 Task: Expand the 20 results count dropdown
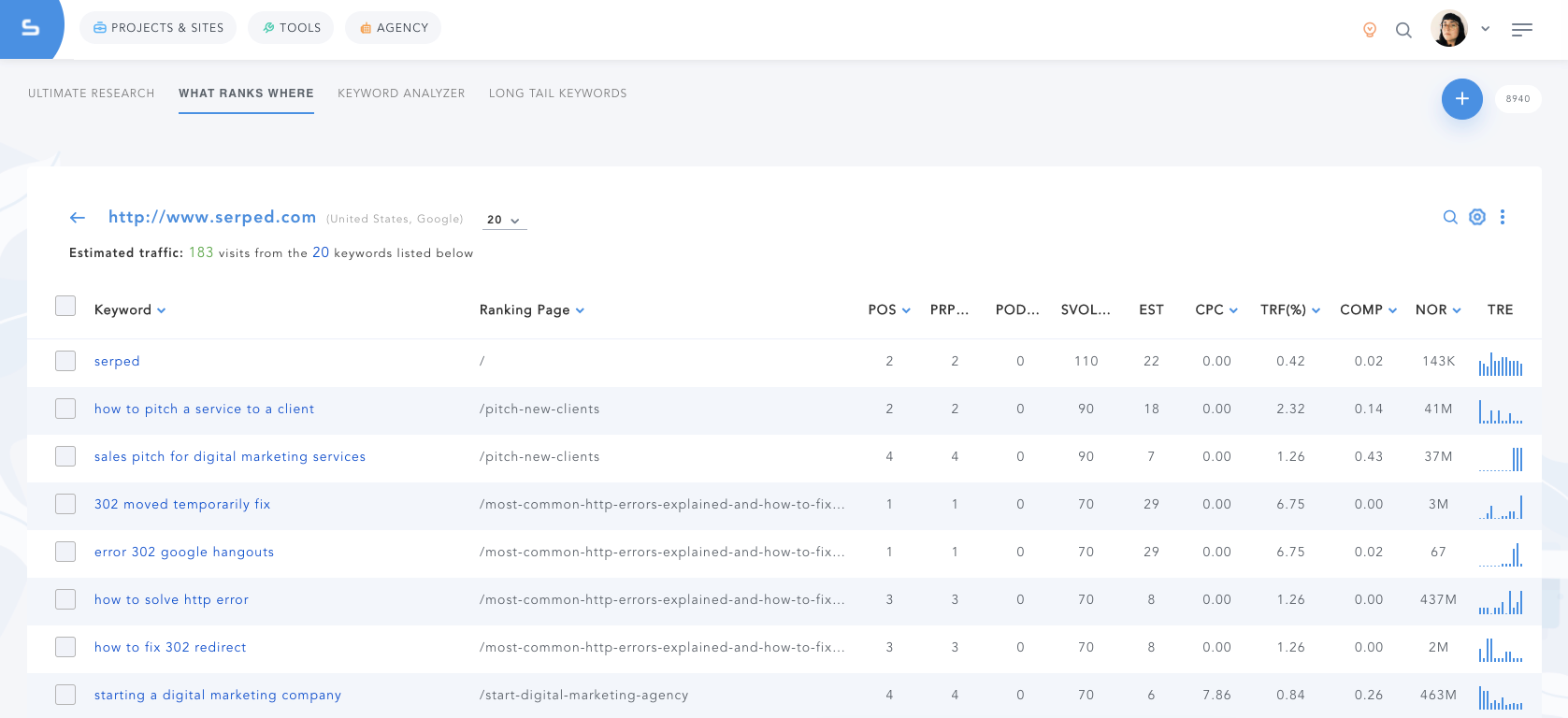(x=504, y=220)
